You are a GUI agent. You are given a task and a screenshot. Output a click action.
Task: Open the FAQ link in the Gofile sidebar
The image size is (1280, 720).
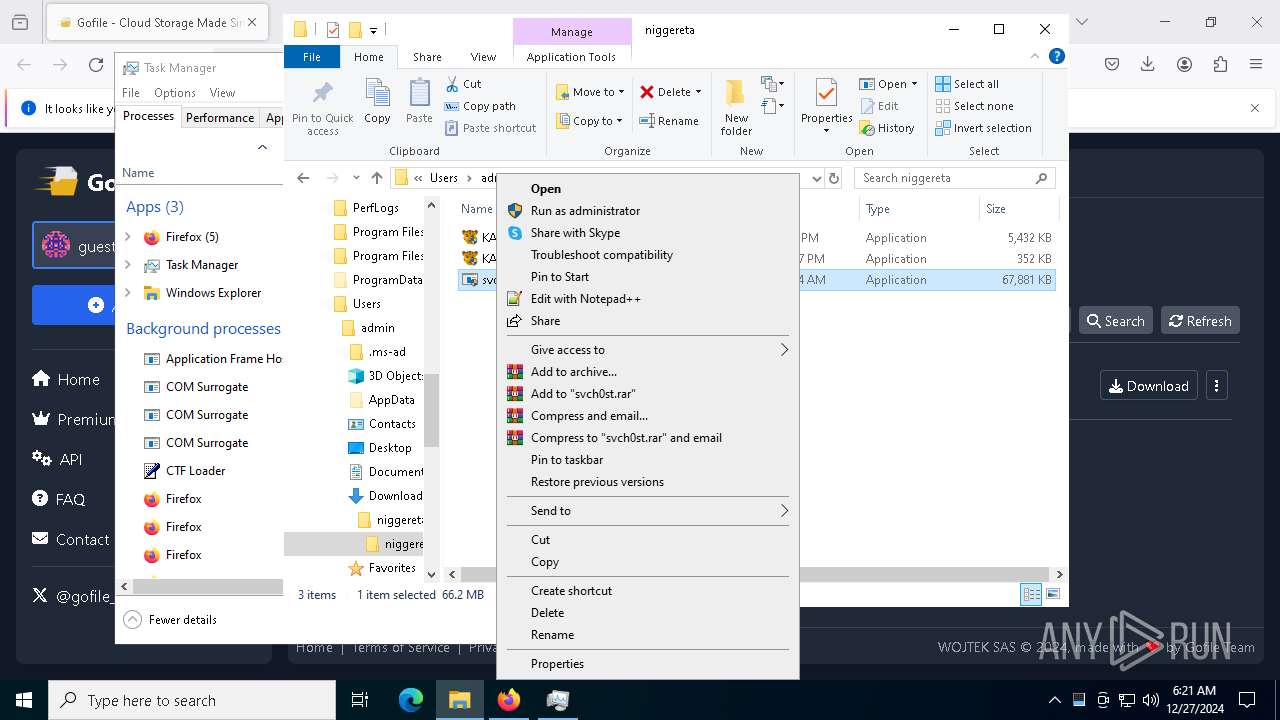pos(59,499)
